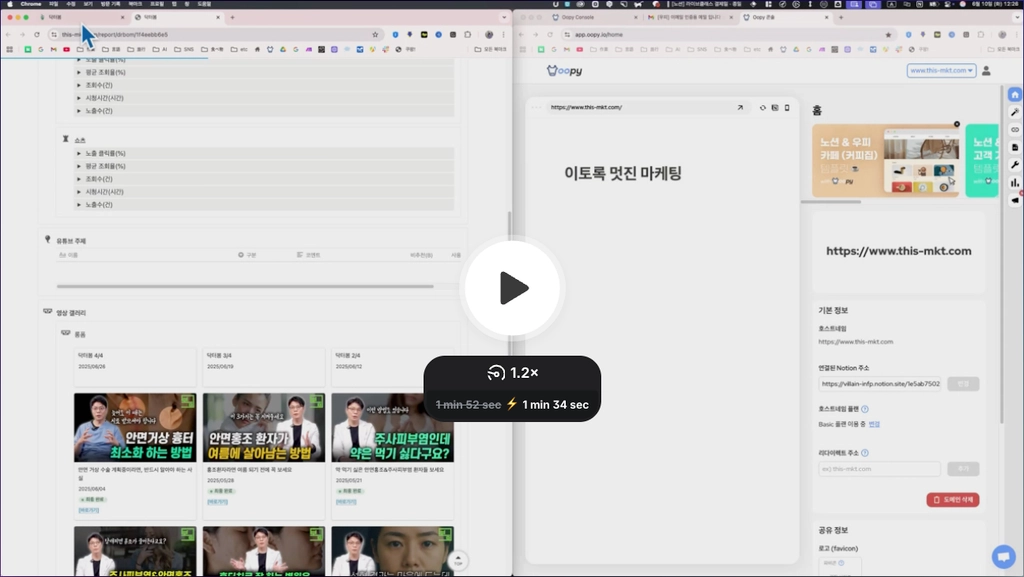This screenshot has width=1024, height=577.
Task: Open the wrench settings icon in Oopy's sidebar
Action: point(1015,165)
